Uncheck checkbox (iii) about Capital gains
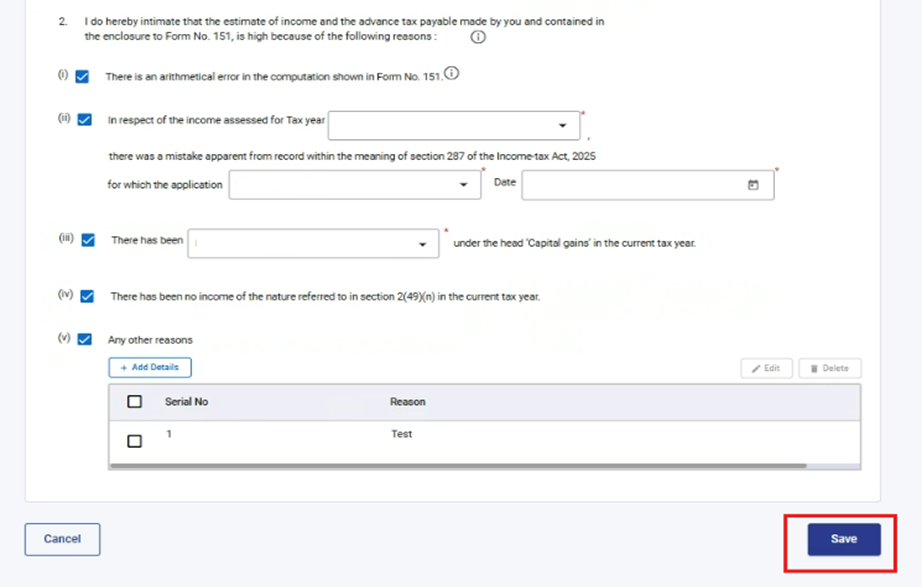922x587 pixels. 88,241
